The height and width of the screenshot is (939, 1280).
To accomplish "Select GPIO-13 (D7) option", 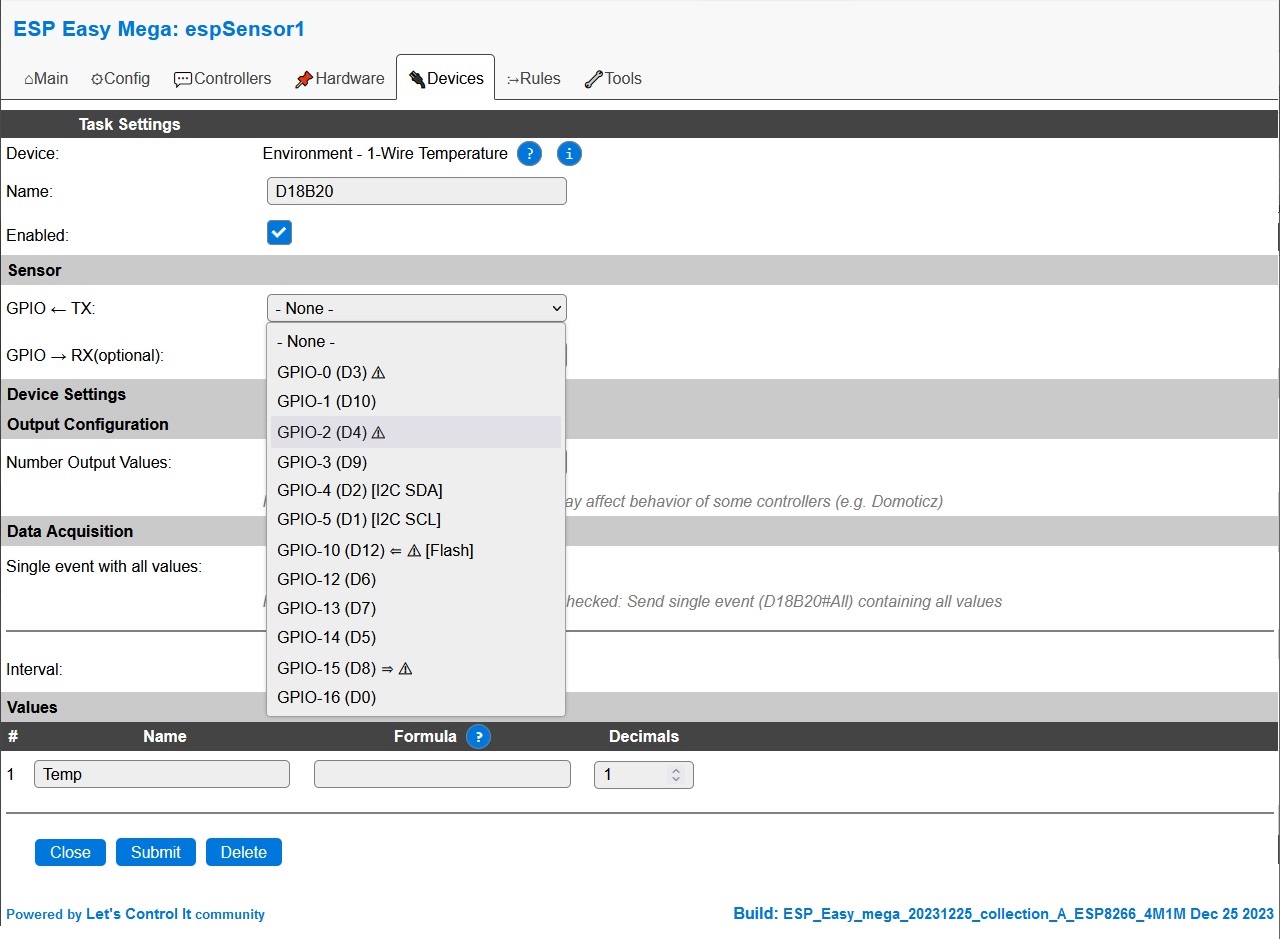I will pos(416,608).
